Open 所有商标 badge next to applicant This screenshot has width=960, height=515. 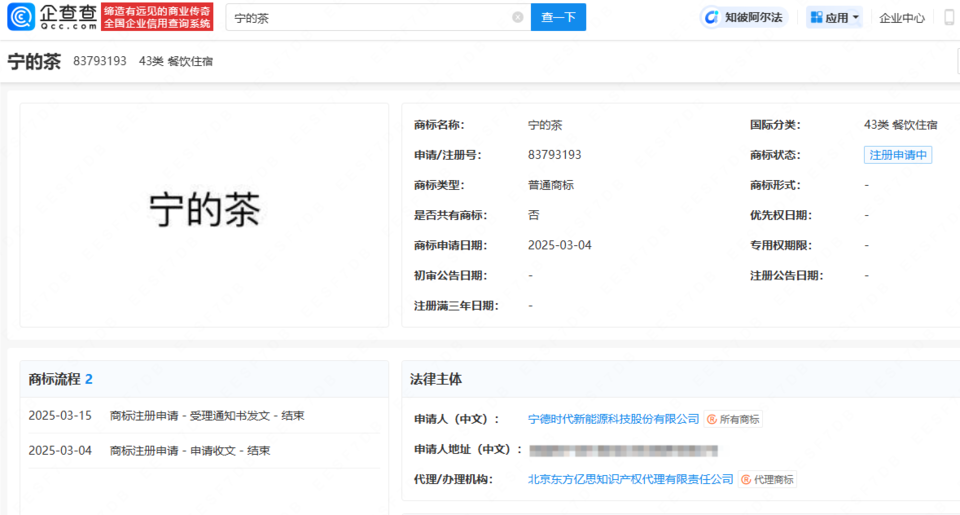click(733, 419)
